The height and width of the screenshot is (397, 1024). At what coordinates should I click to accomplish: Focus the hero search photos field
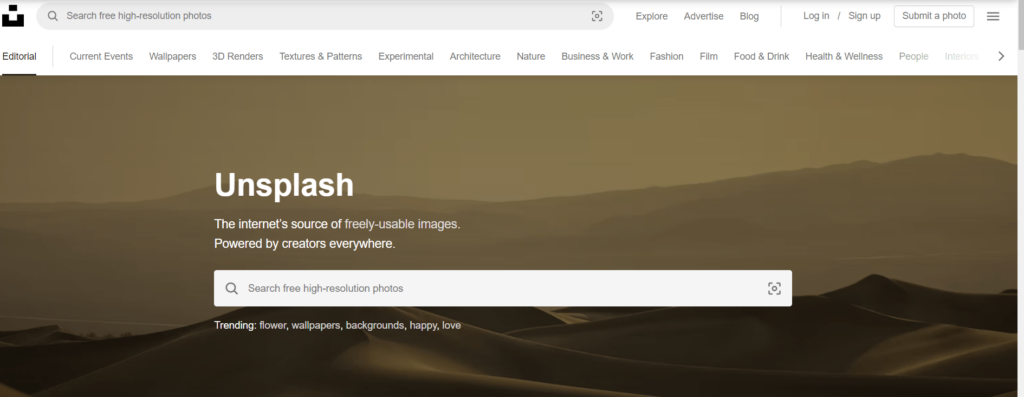click(503, 289)
